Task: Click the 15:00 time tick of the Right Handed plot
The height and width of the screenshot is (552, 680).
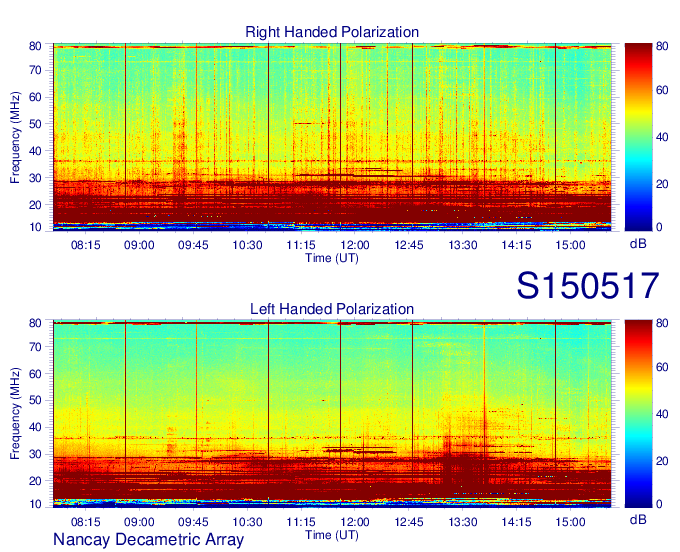Action: (x=570, y=245)
